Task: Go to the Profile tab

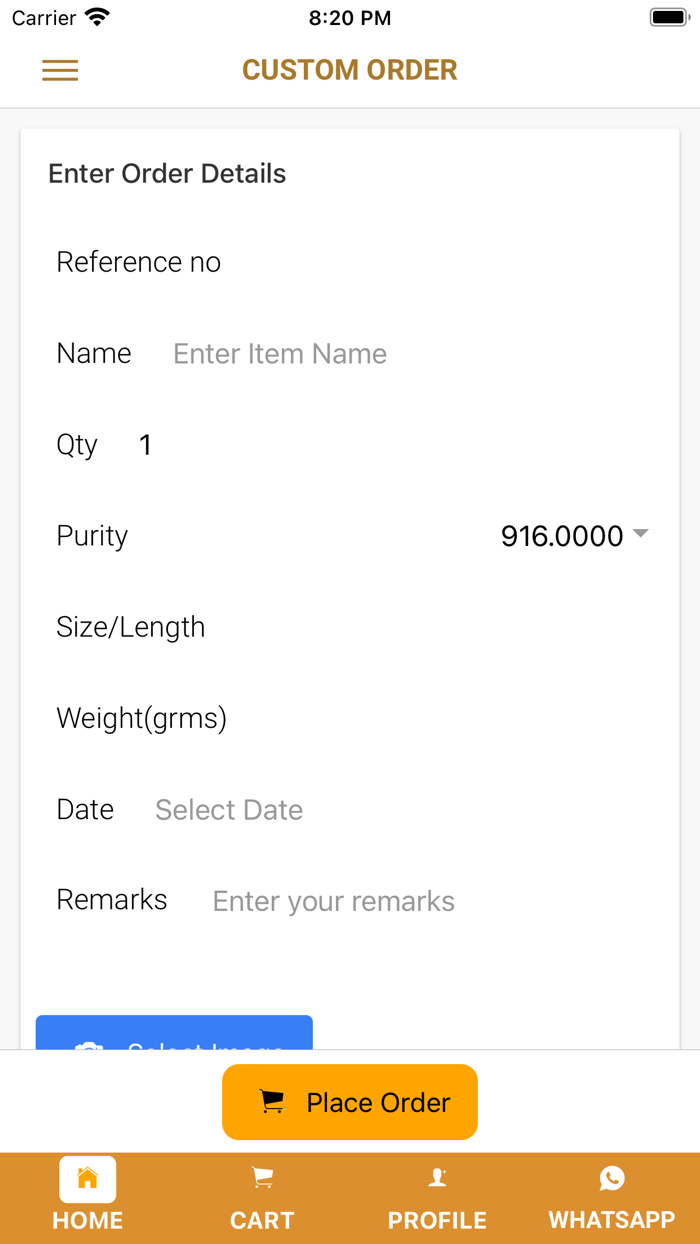Action: pyautogui.click(x=437, y=1196)
